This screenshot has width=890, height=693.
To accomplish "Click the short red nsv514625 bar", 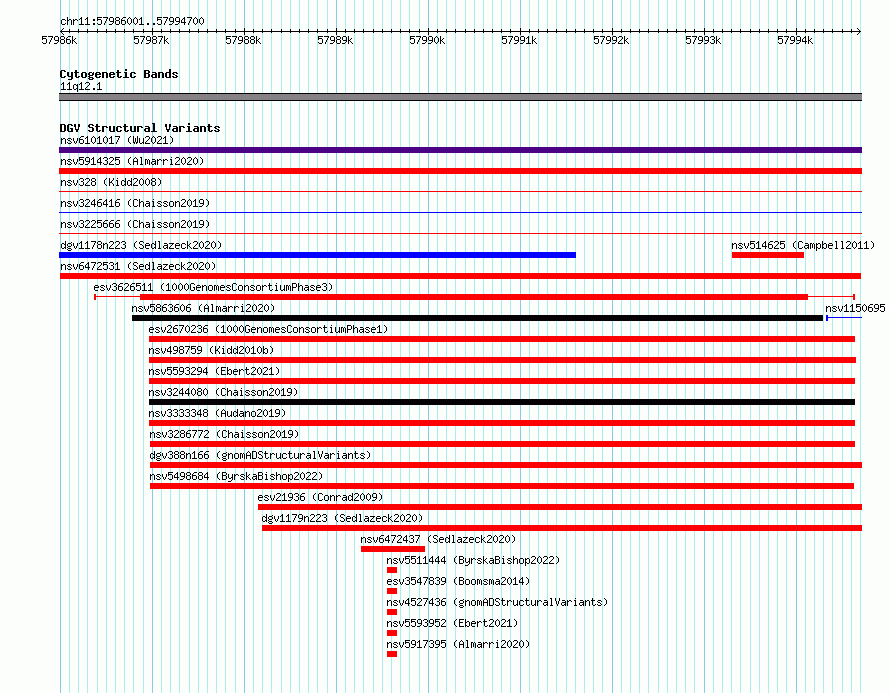I will (x=768, y=255).
